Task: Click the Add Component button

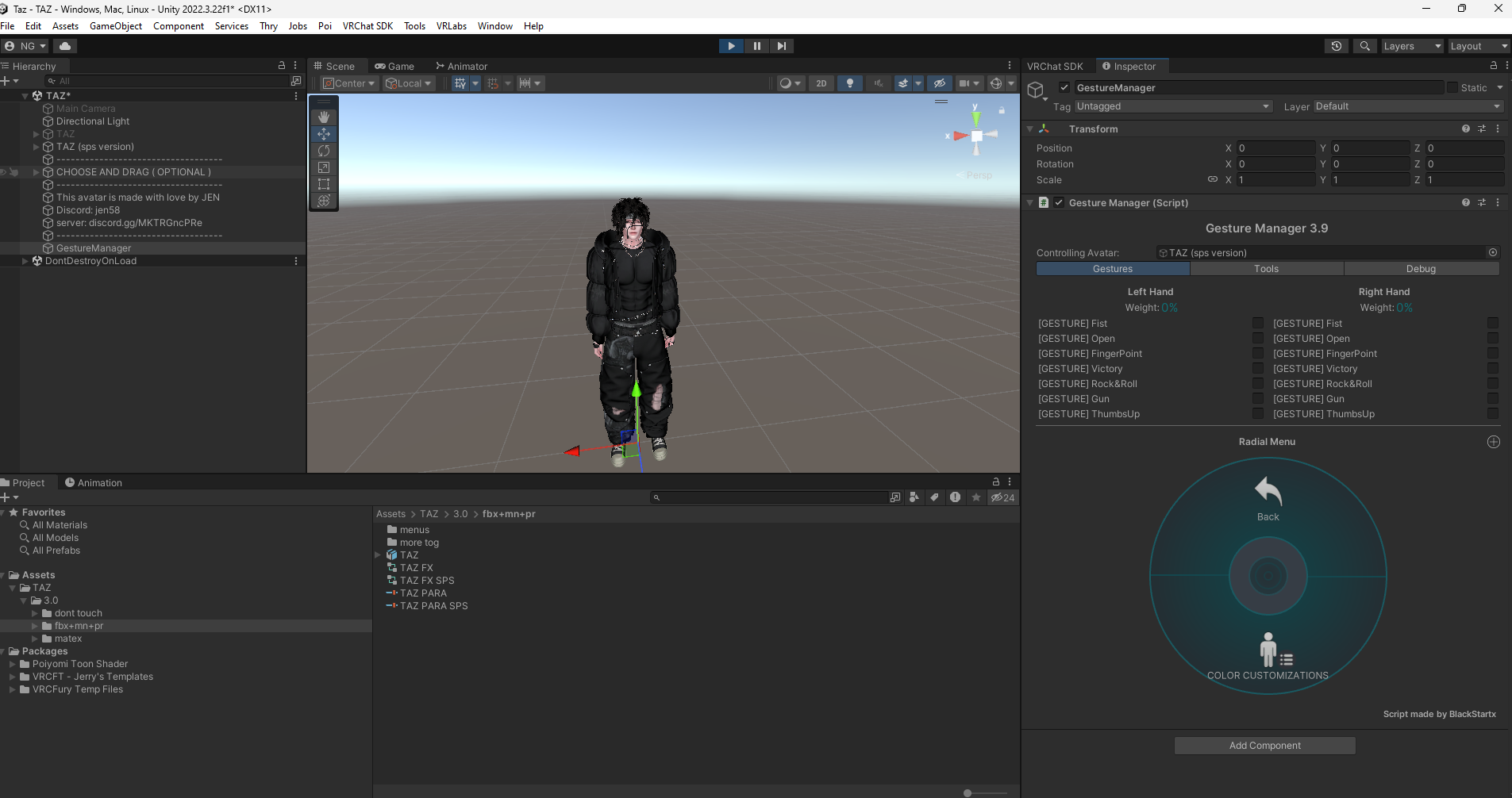Action: 1264,746
